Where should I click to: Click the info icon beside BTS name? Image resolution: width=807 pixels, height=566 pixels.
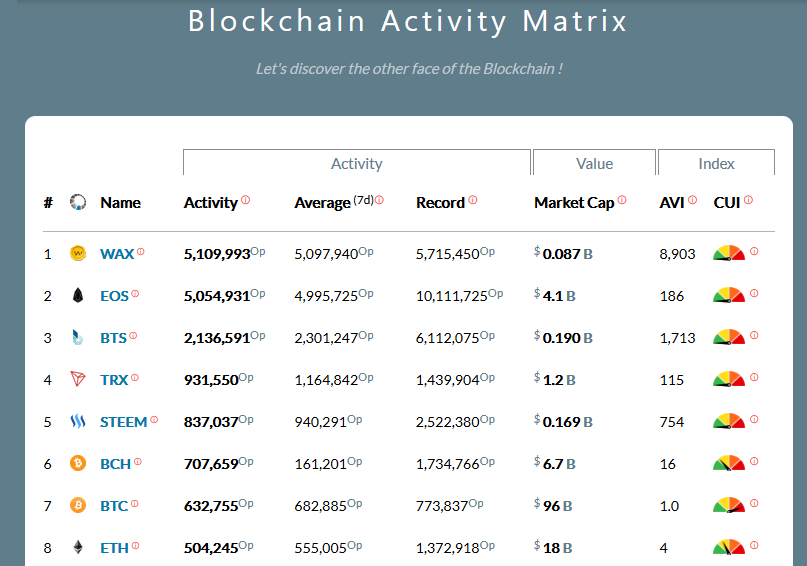(133, 335)
